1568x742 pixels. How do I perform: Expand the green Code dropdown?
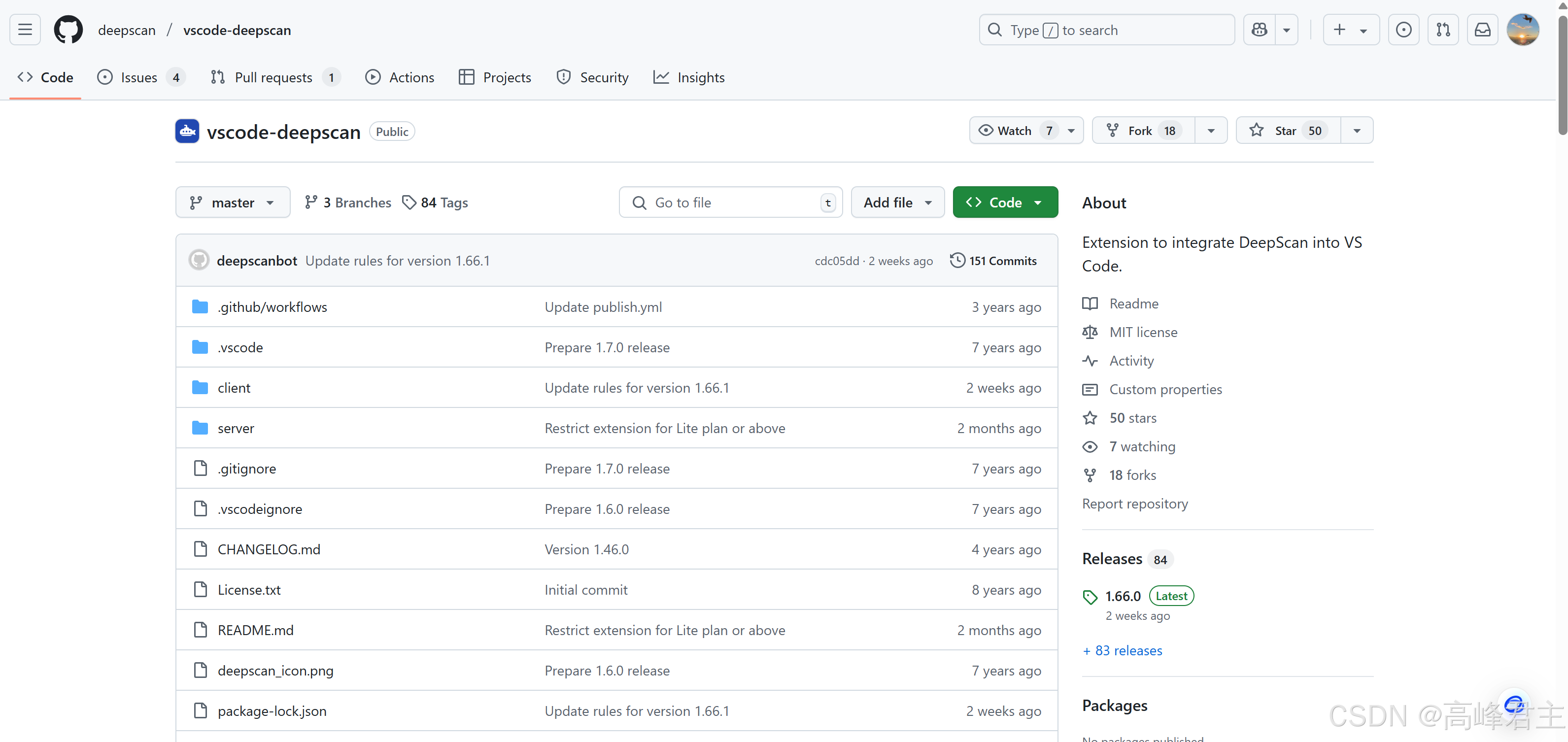[x=1004, y=202]
